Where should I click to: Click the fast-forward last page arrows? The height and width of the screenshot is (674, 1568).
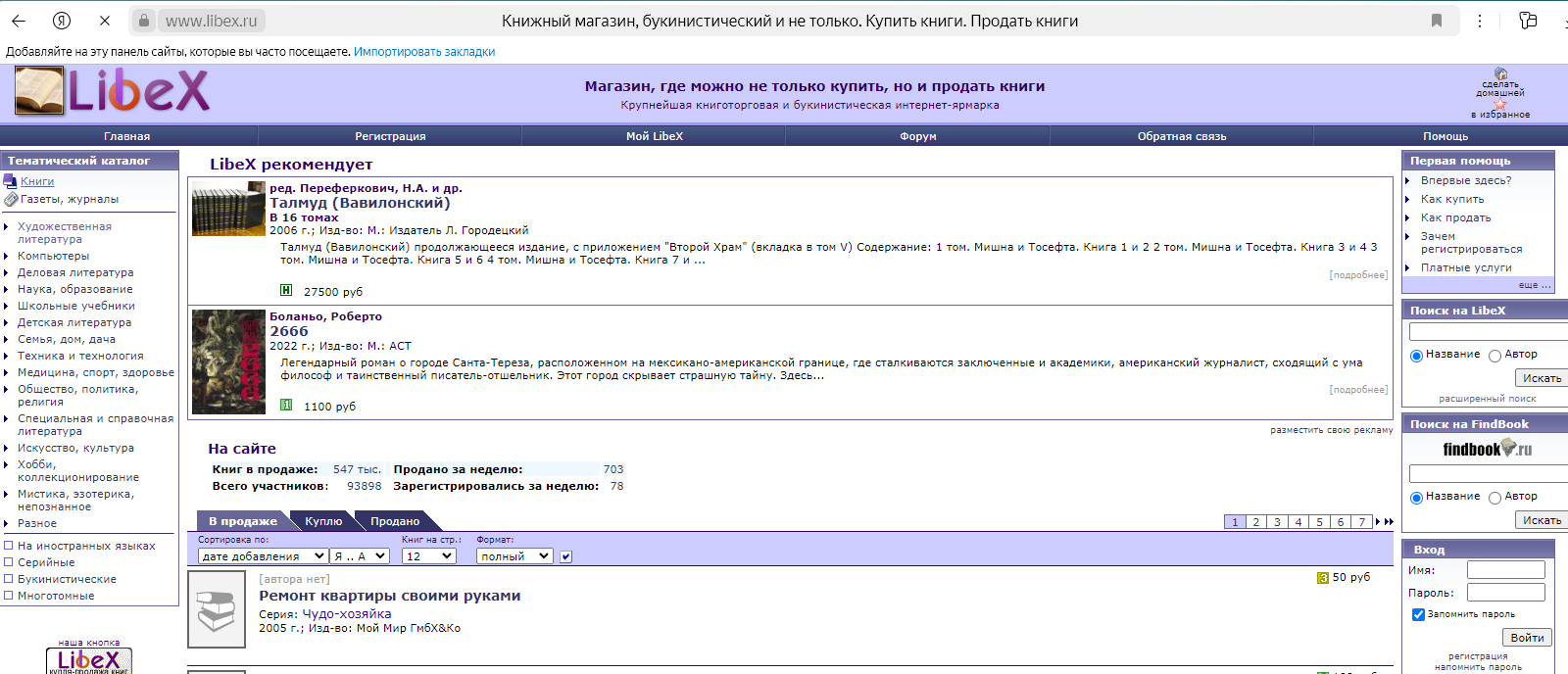[x=1389, y=522]
